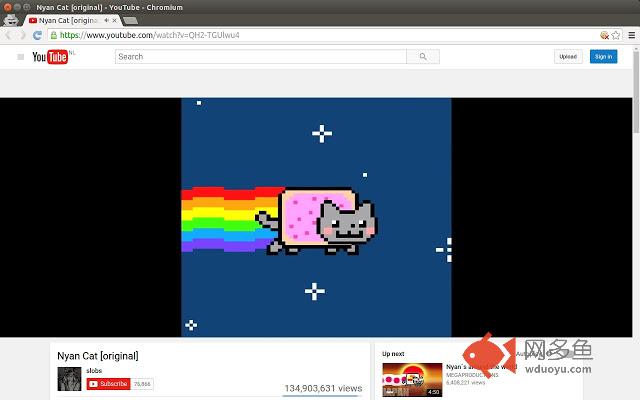640x400 pixels.
Task: Click the Up next heading
Action: coord(393,354)
